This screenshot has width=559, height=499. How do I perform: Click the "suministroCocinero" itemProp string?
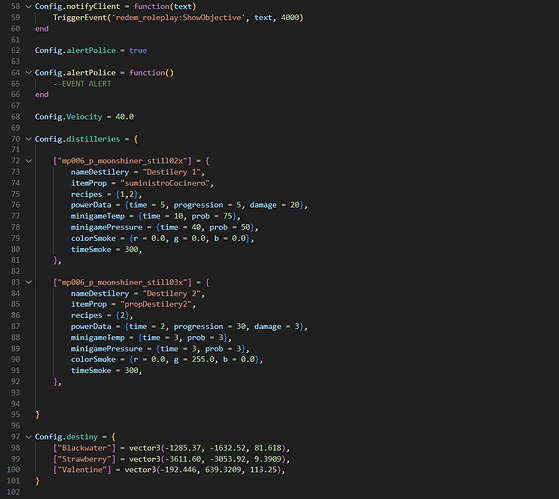click(165, 183)
